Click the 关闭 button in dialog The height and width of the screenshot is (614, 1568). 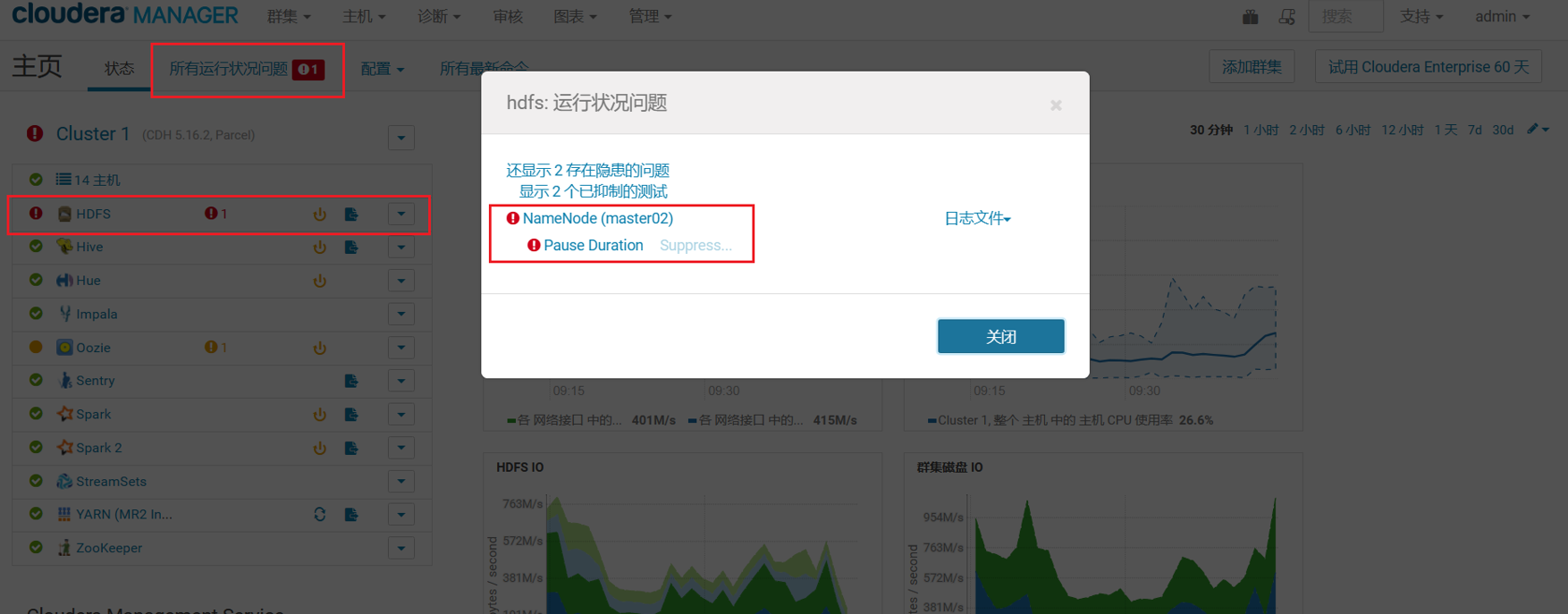tap(1000, 336)
